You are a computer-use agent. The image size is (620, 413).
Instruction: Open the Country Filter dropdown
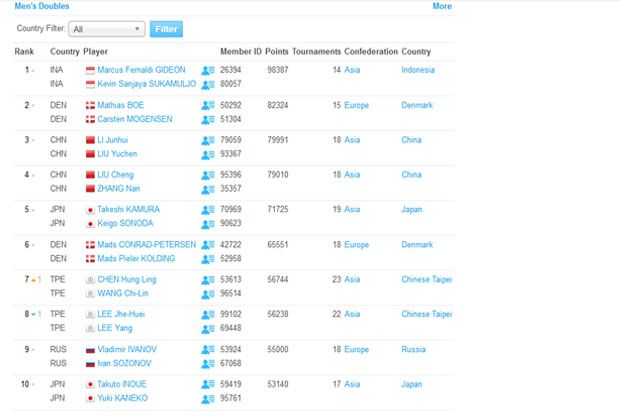(x=107, y=29)
